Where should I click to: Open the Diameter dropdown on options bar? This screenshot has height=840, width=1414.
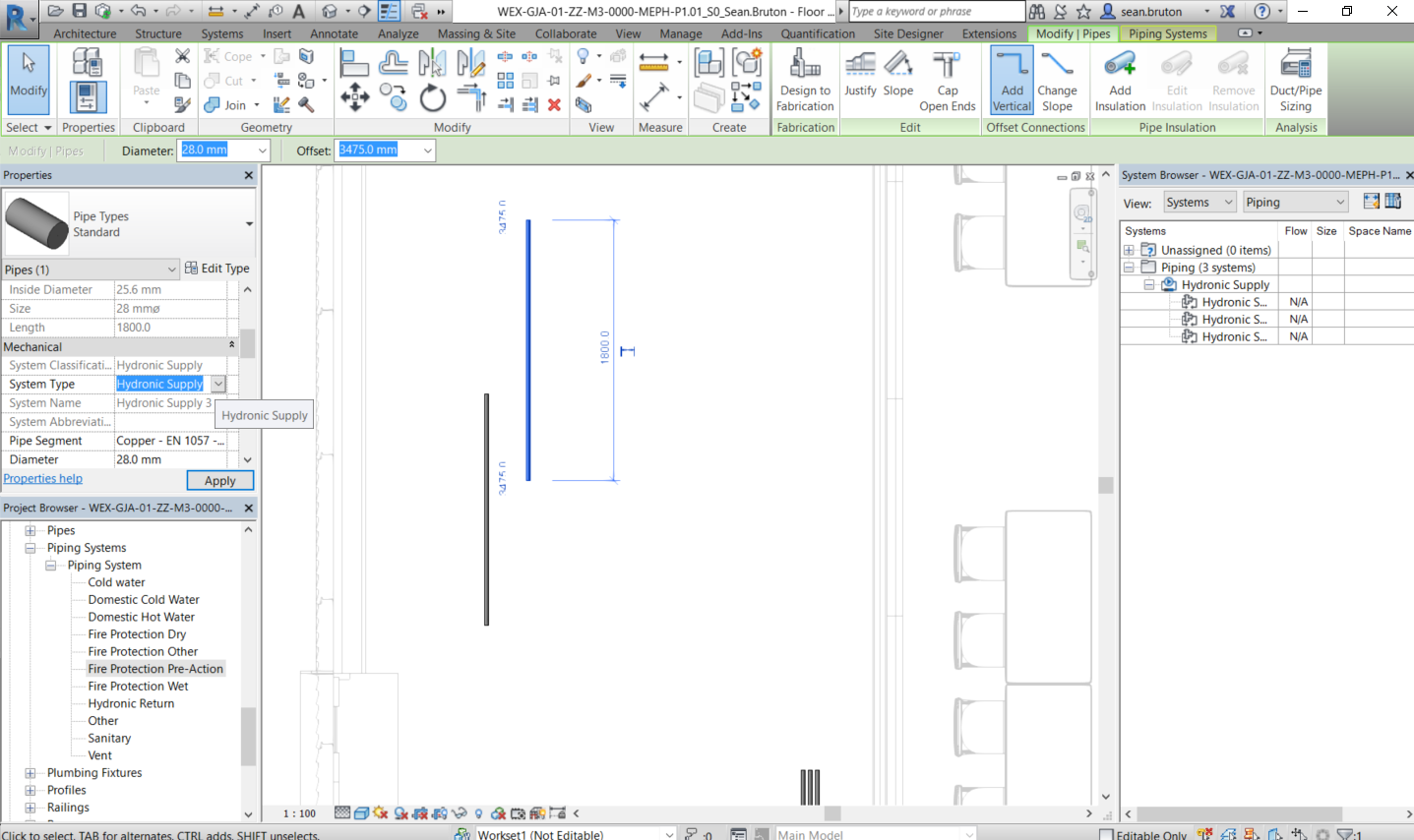(262, 150)
